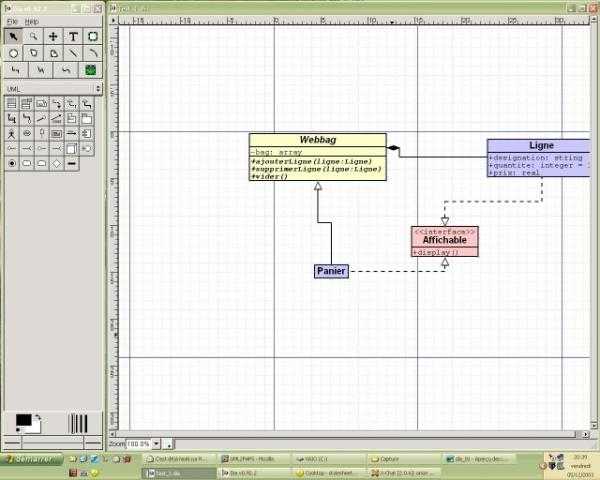Pick the UML Message arrow shape
Screen dimensions: 600x480
click(x=72, y=134)
